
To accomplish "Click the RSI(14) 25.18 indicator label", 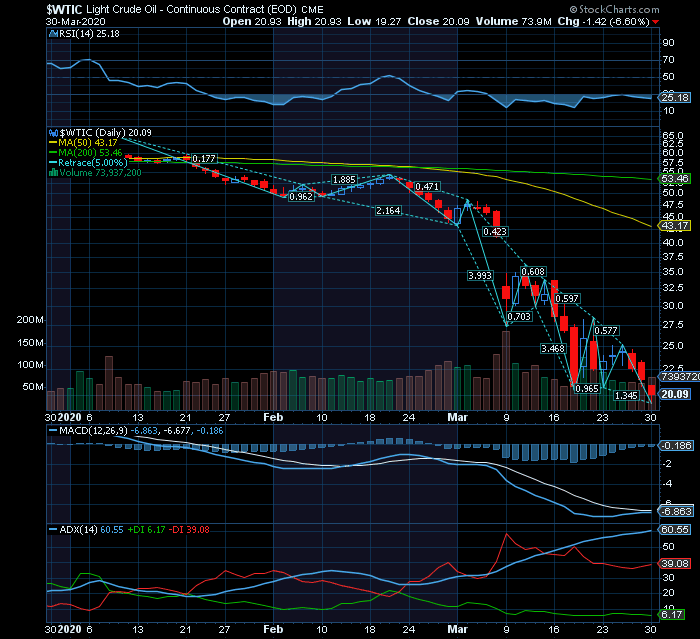I will tap(89, 33).
